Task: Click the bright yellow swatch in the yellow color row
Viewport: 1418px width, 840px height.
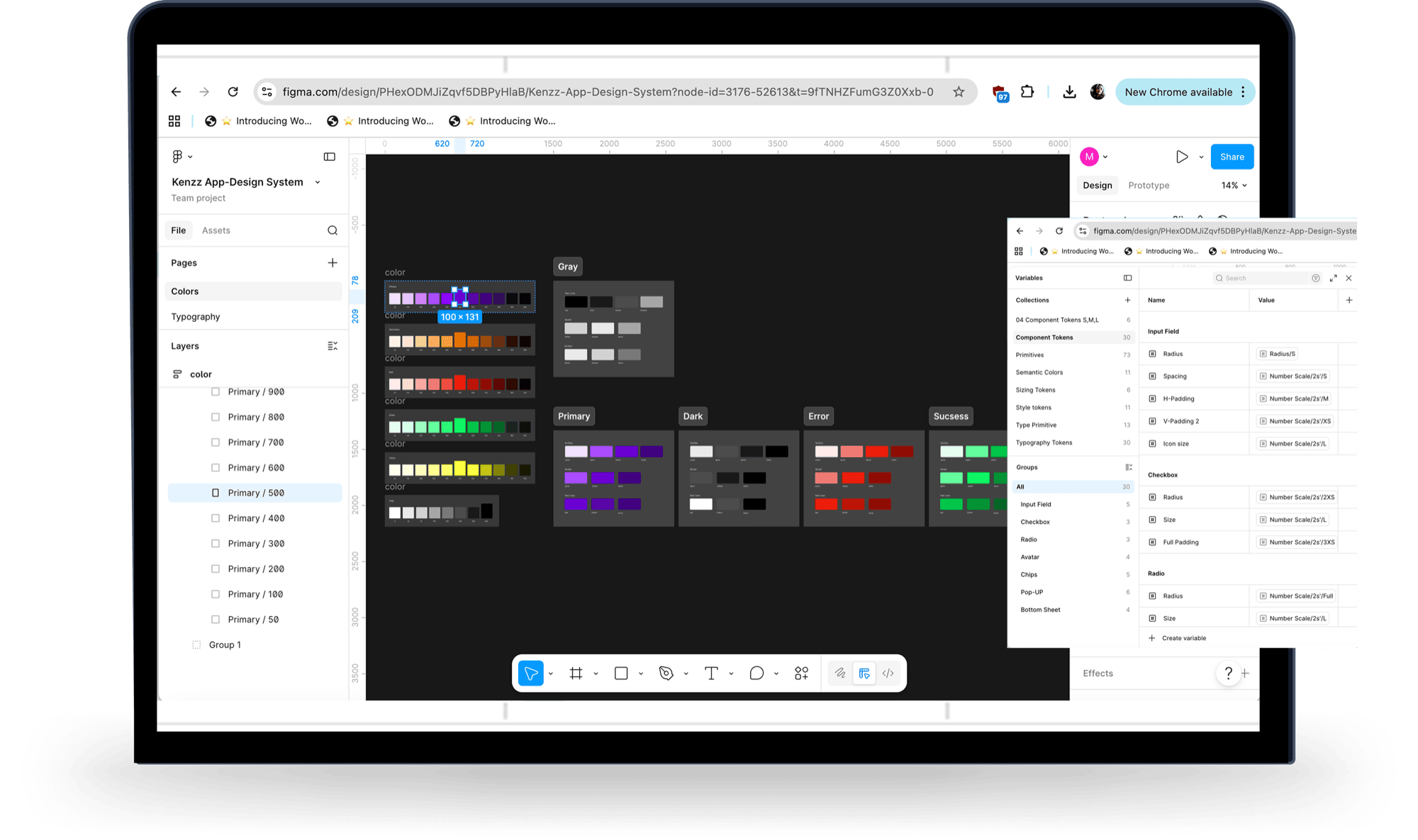Action: [x=460, y=469]
